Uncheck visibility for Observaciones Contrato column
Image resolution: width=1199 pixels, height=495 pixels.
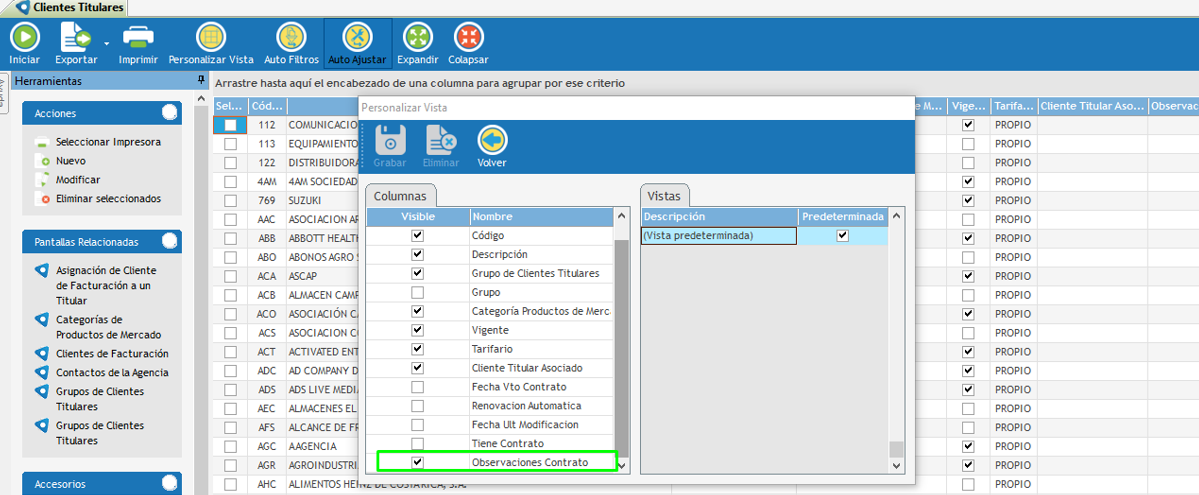click(x=418, y=462)
